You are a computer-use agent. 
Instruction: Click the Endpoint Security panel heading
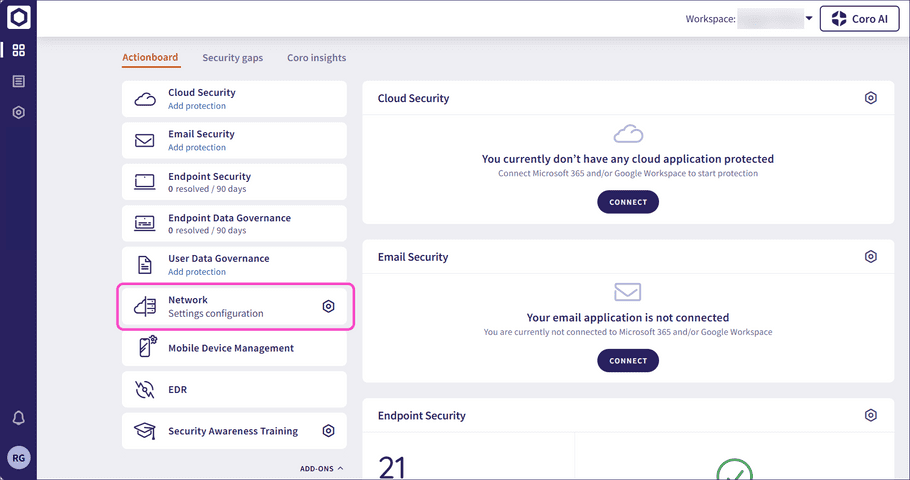[x=422, y=416]
